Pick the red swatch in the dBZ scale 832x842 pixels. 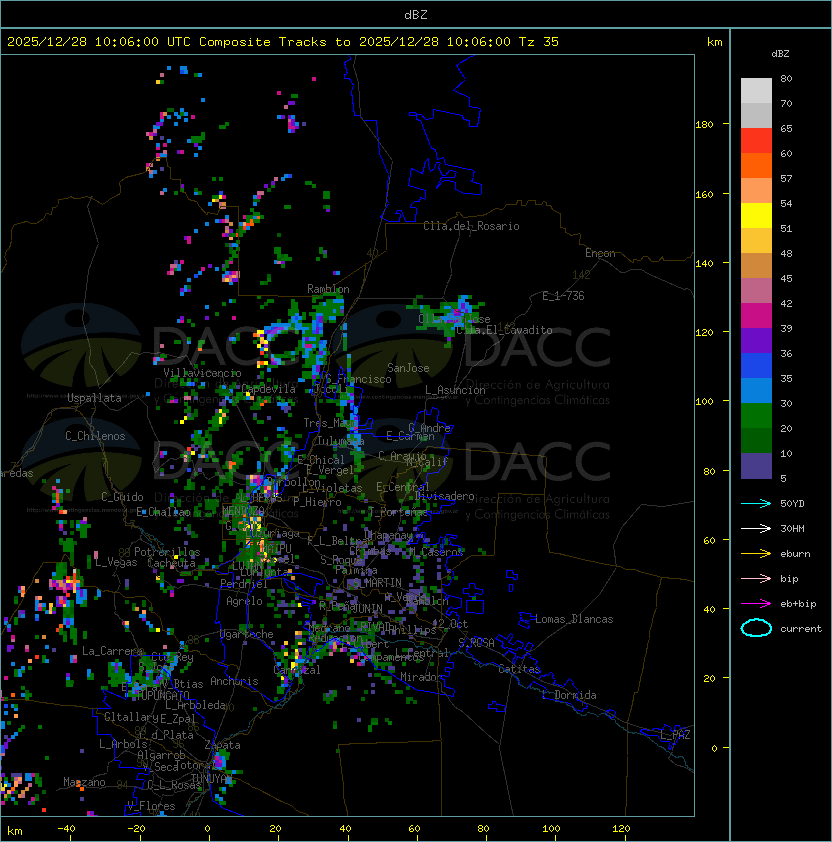point(756,141)
